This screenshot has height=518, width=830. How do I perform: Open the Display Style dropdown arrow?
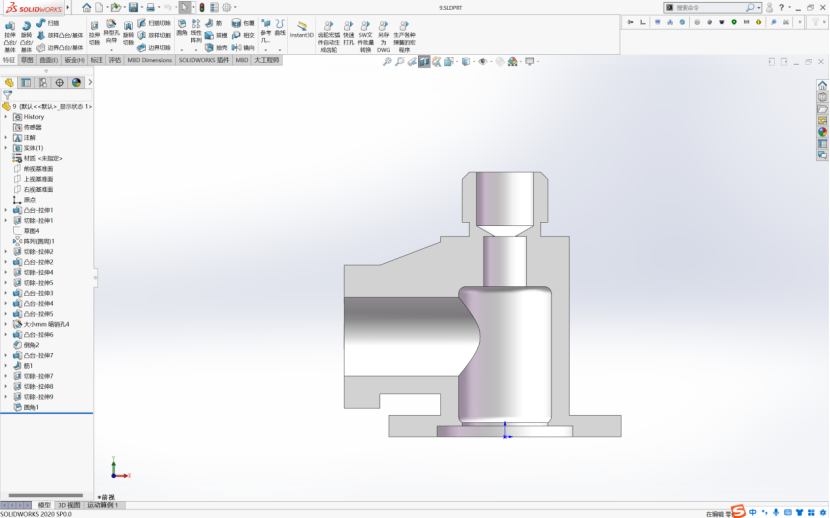[473, 61]
